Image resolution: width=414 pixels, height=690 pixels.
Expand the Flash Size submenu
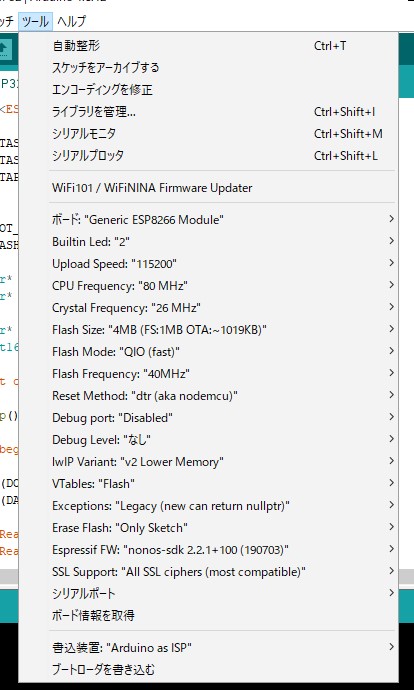coord(209,329)
